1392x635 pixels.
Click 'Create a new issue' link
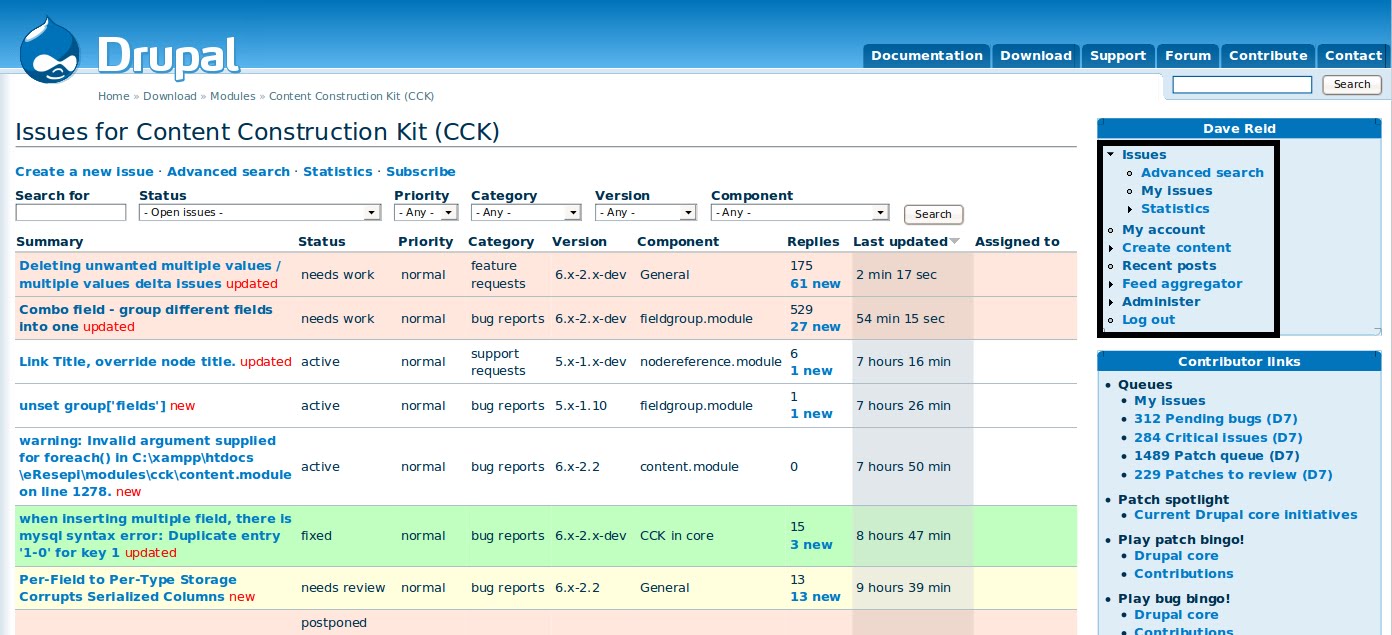tap(85, 172)
